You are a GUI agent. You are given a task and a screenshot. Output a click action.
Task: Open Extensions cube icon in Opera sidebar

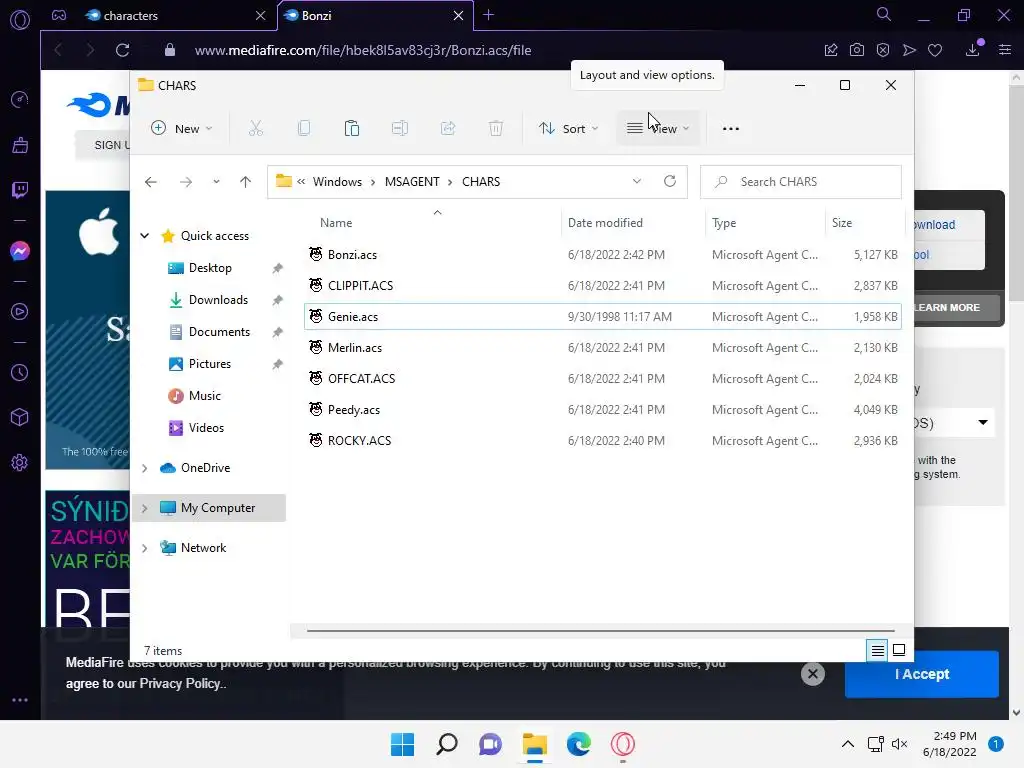(20, 417)
